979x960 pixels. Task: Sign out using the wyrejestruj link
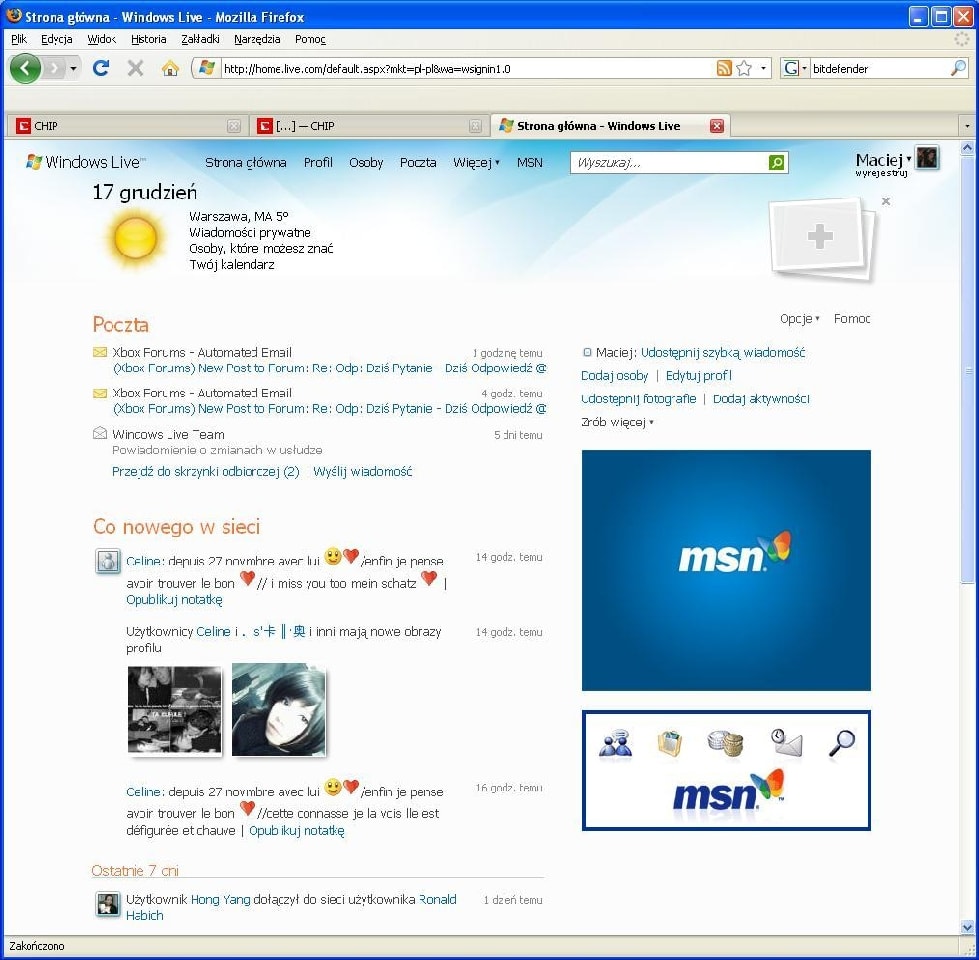click(x=881, y=173)
